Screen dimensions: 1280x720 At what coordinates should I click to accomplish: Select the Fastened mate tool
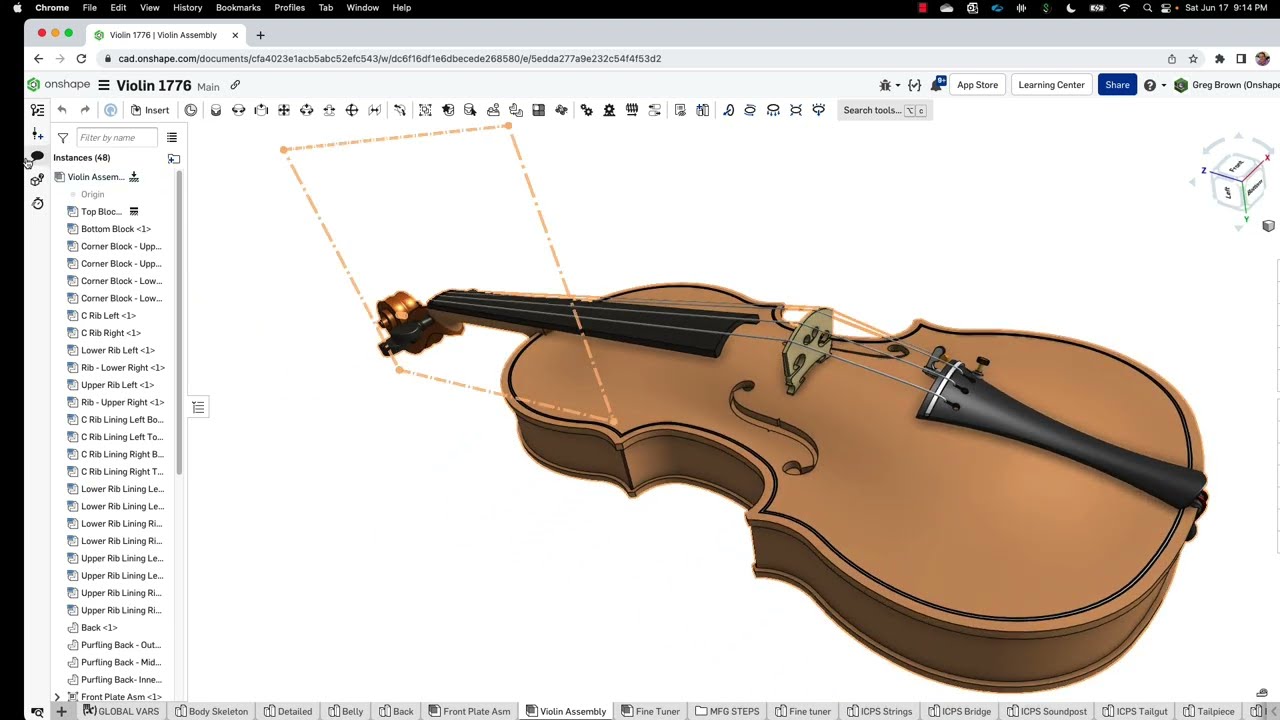coord(216,110)
